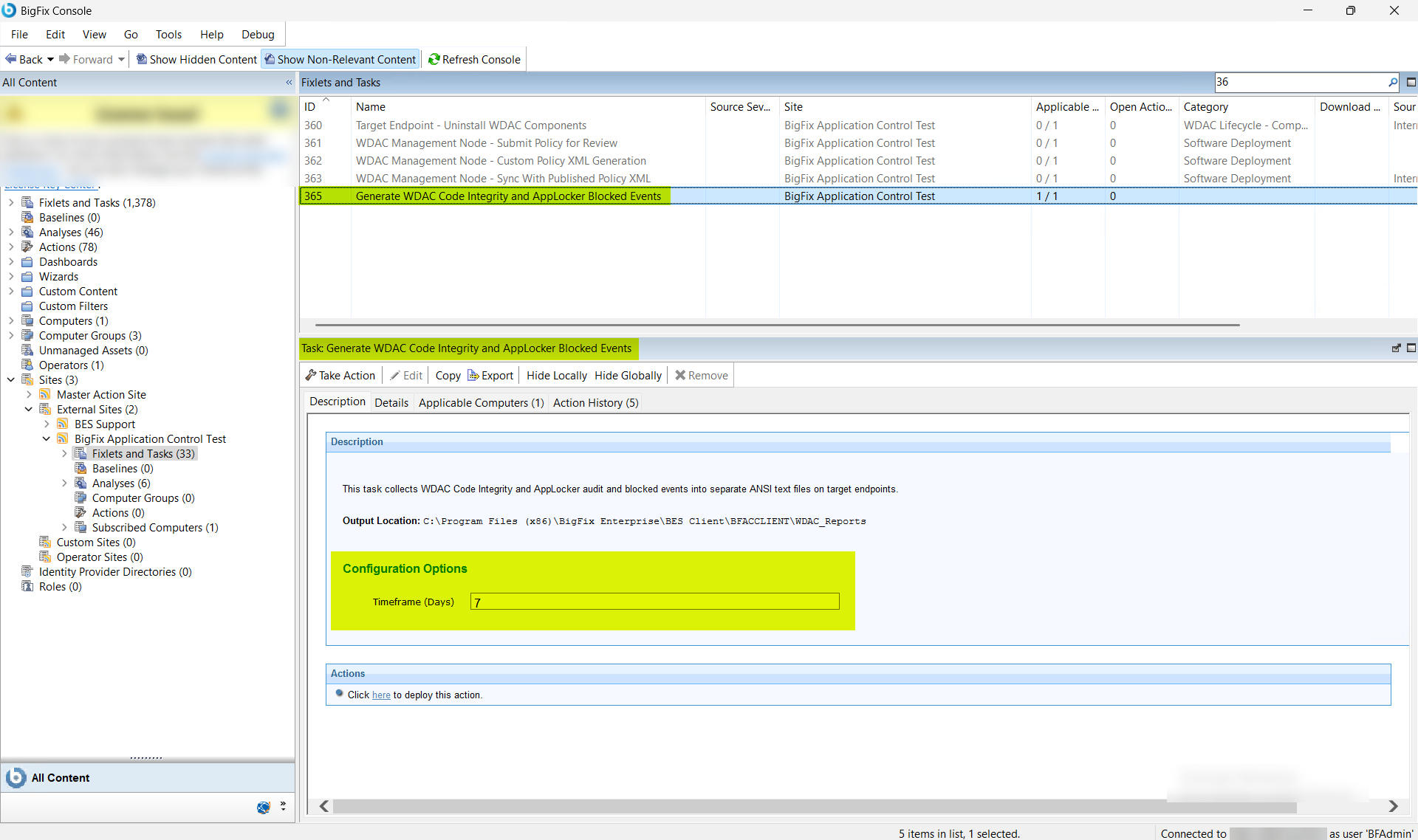Open the File menu

[19, 34]
